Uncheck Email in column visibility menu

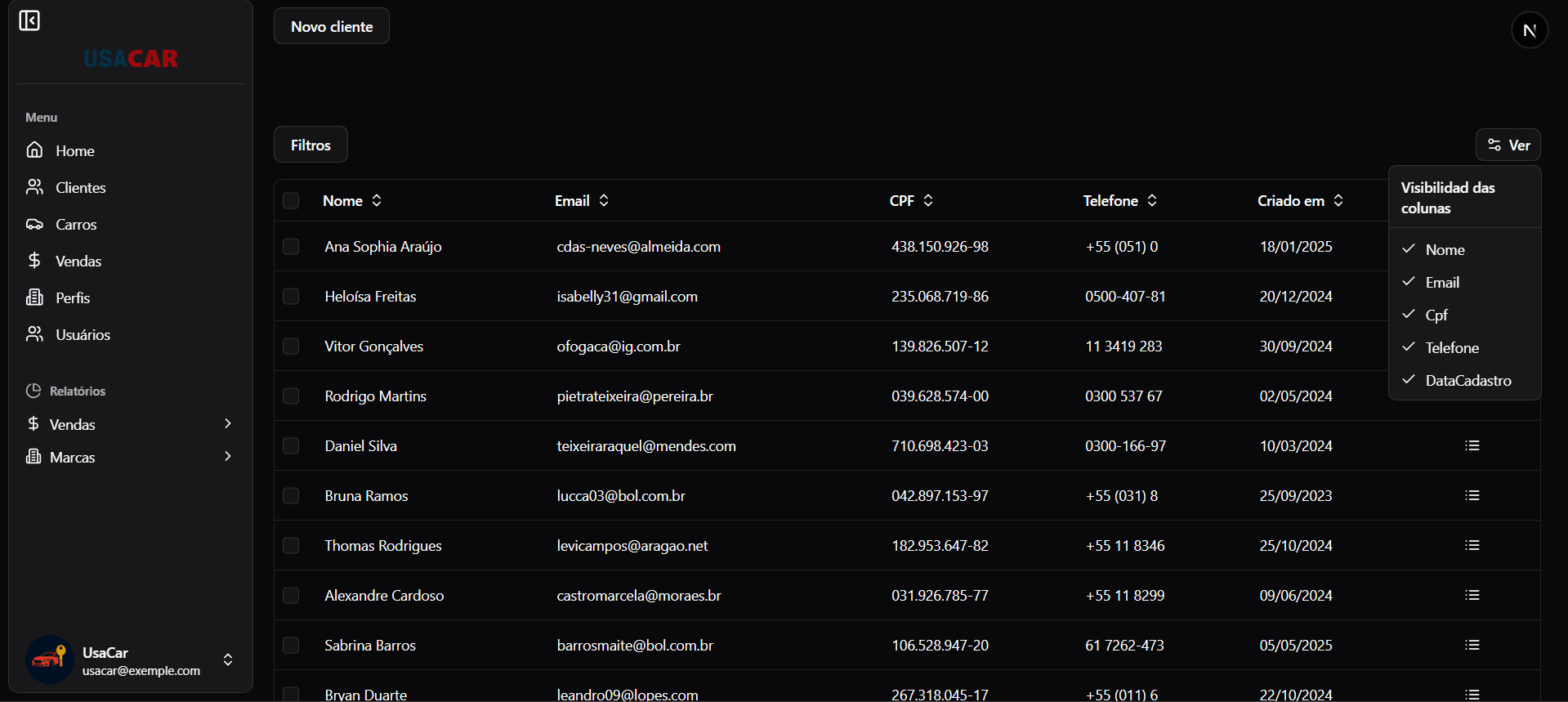tap(1441, 282)
